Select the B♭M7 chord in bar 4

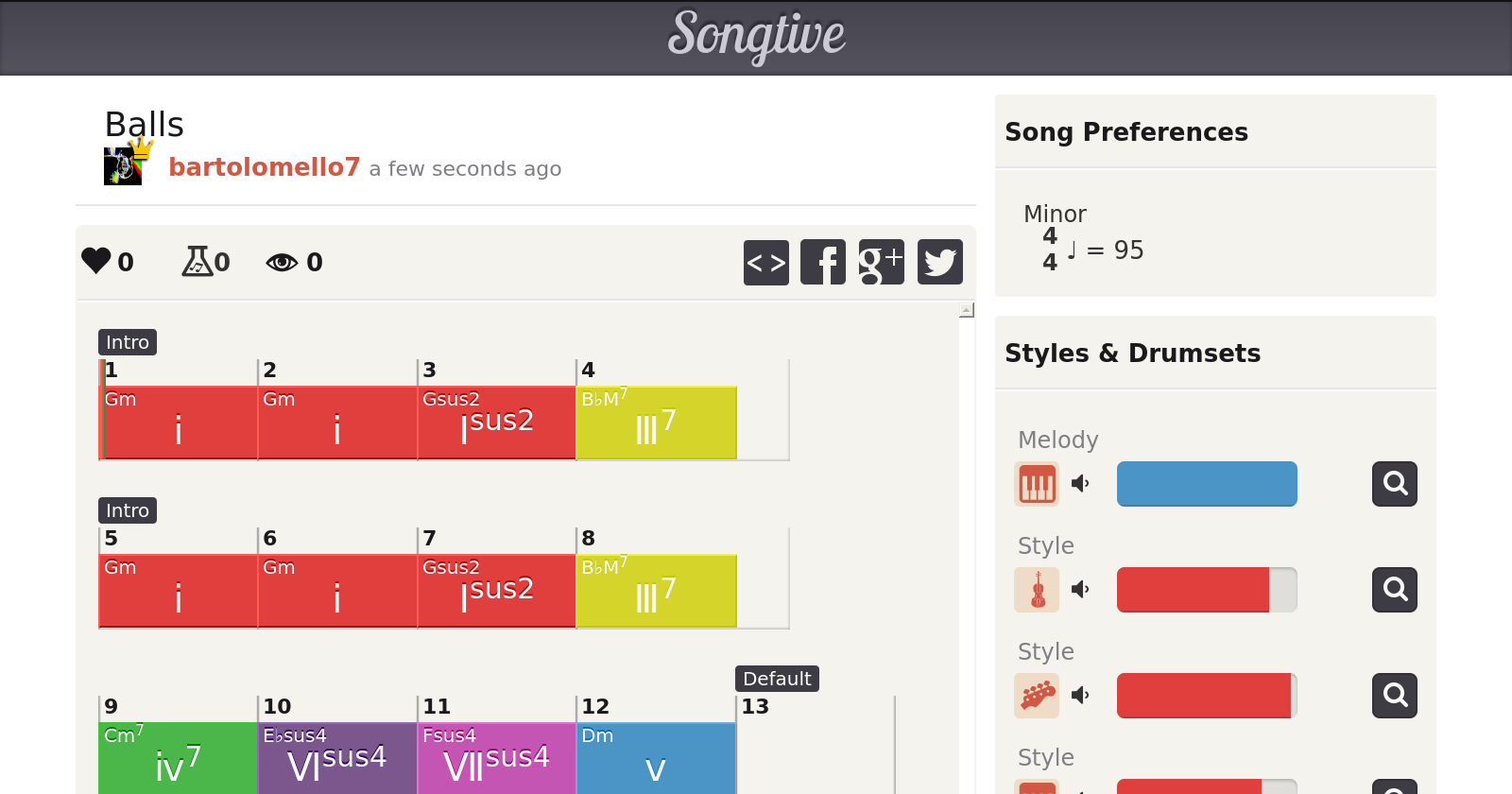(656, 423)
